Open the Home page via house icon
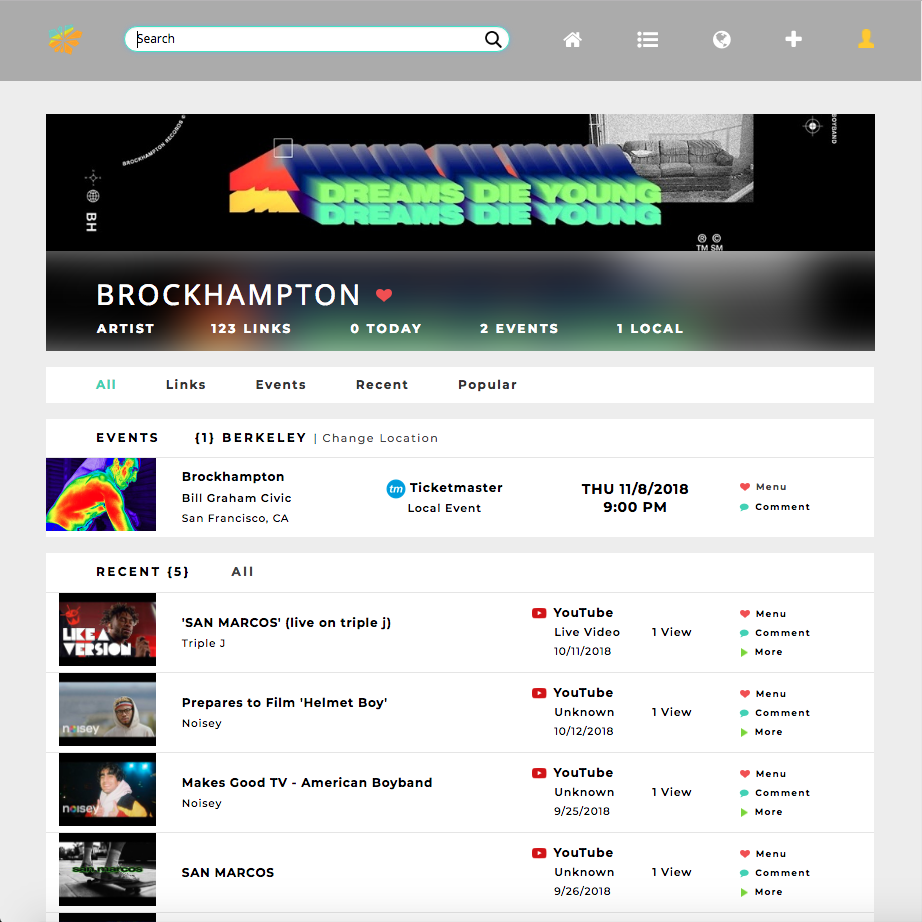Viewport: 922px width, 922px height. tap(572, 39)
